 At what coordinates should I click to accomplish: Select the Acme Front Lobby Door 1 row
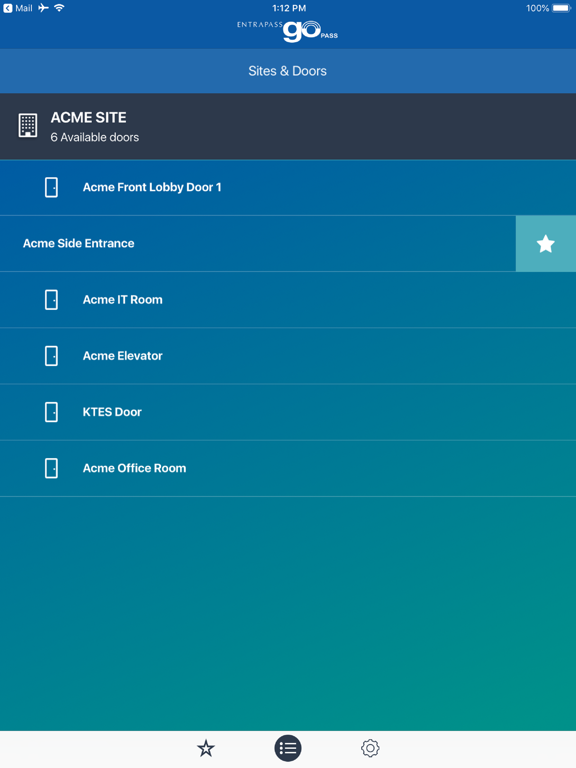288,187
